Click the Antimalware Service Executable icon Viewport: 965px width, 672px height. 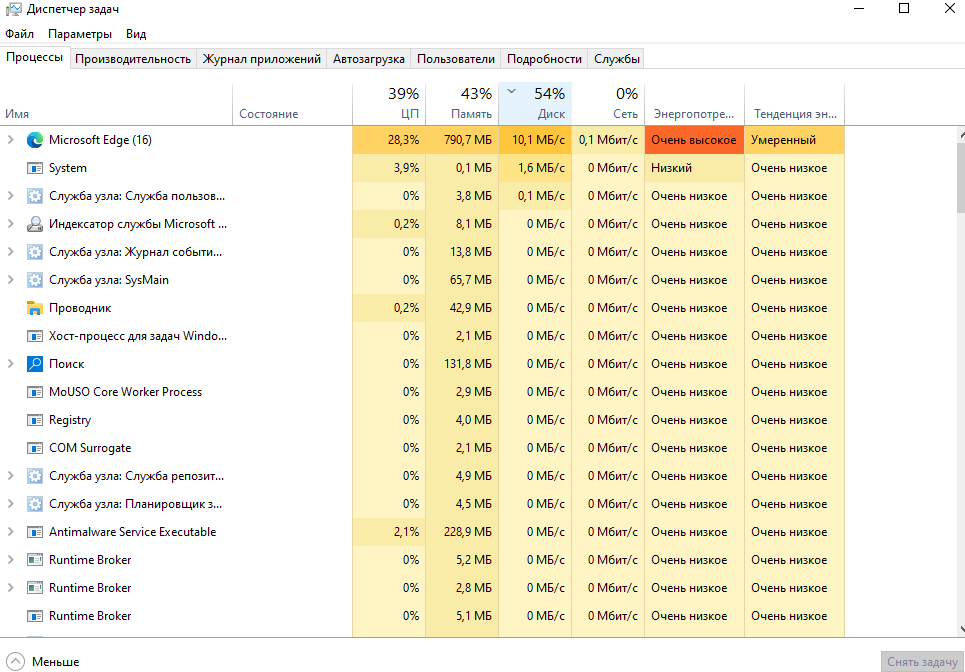35,532
